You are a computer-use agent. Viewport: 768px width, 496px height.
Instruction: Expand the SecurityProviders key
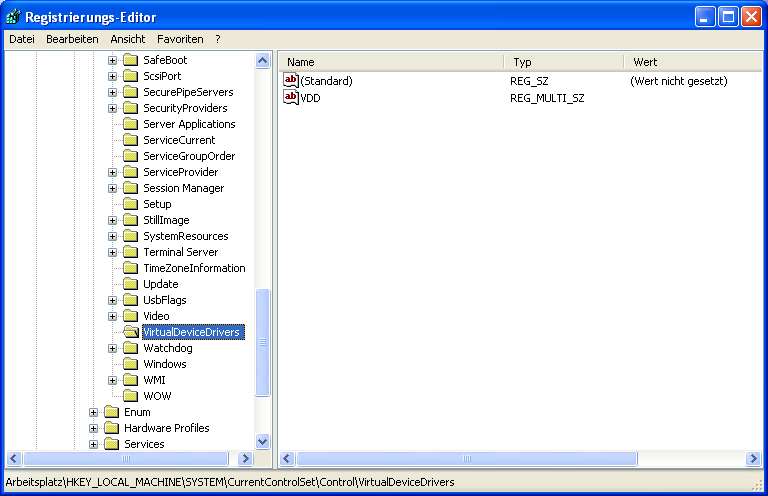click(113, 108)
